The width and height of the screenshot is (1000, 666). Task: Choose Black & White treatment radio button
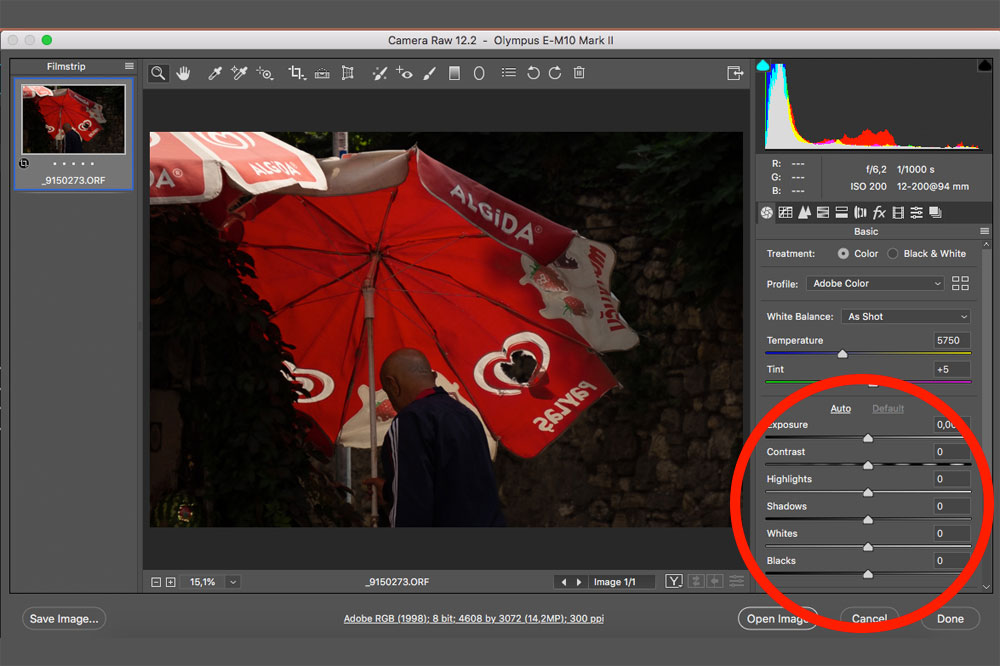(893, 253)
